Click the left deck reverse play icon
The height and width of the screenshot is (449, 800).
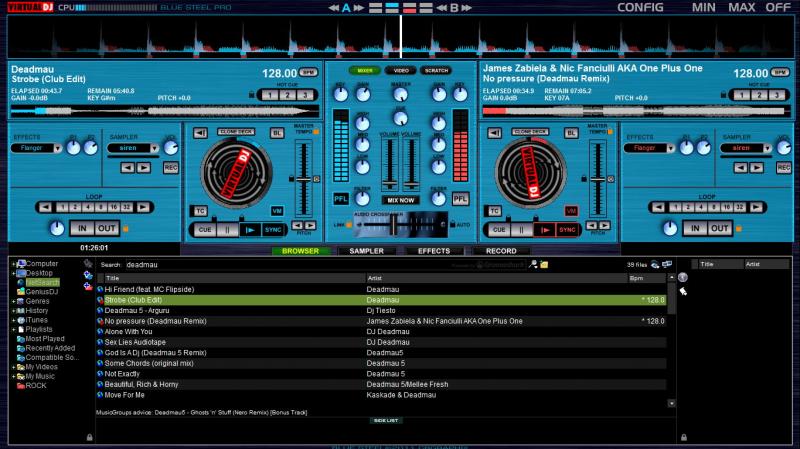tap(201, 133)
